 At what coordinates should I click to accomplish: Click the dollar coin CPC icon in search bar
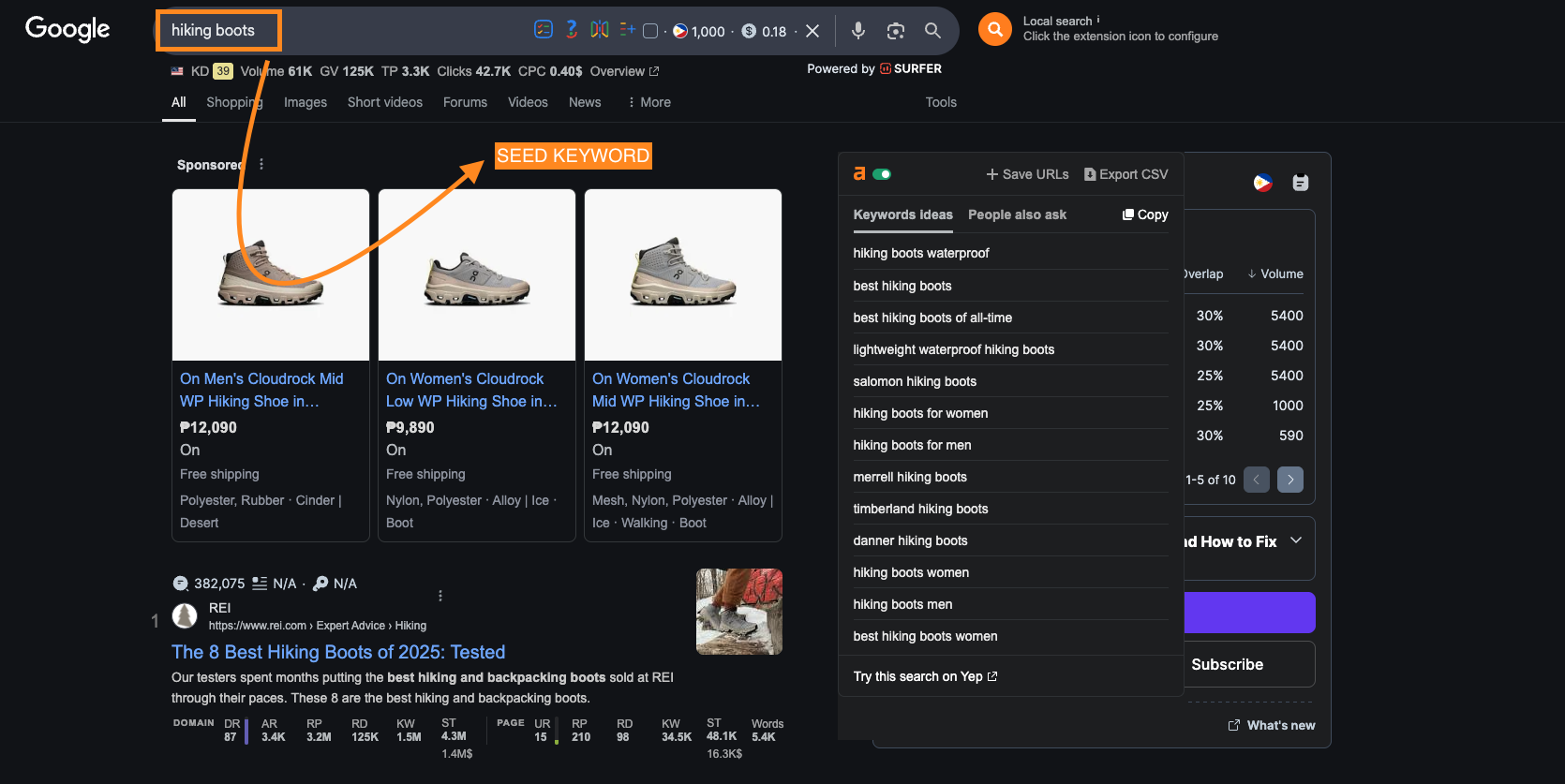click(749, 31)
